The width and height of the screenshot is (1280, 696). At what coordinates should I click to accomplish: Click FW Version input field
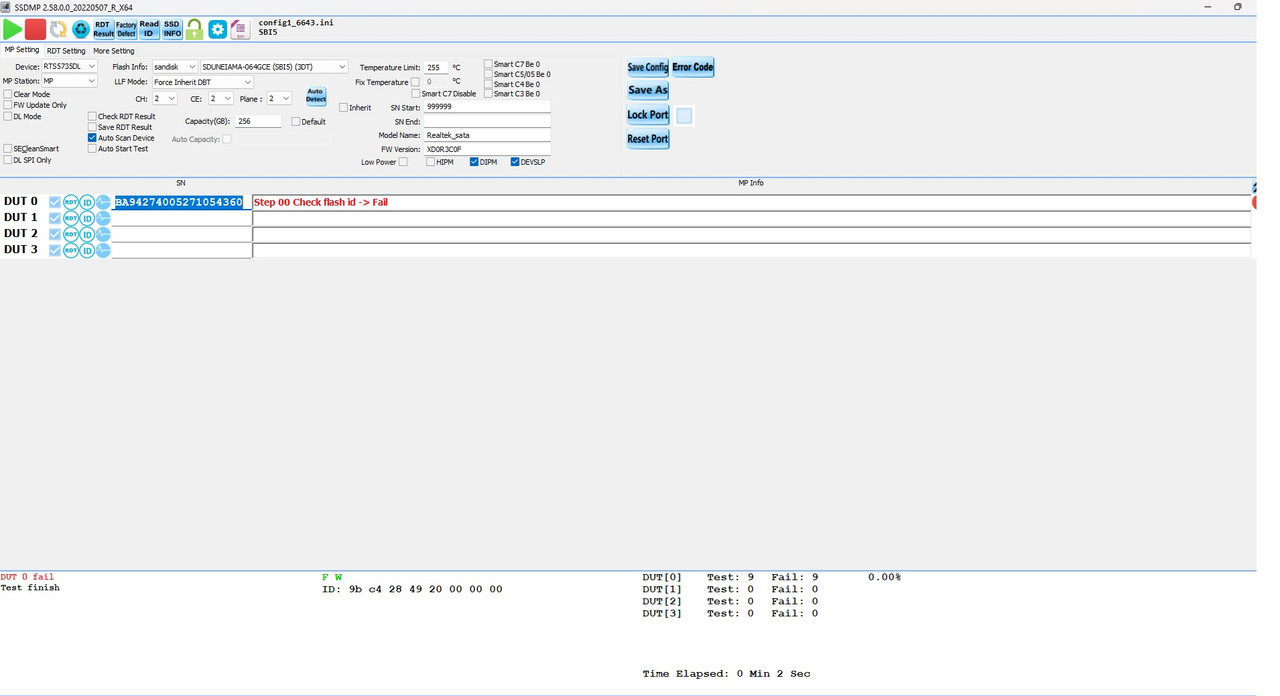click(x=487, y=149)
